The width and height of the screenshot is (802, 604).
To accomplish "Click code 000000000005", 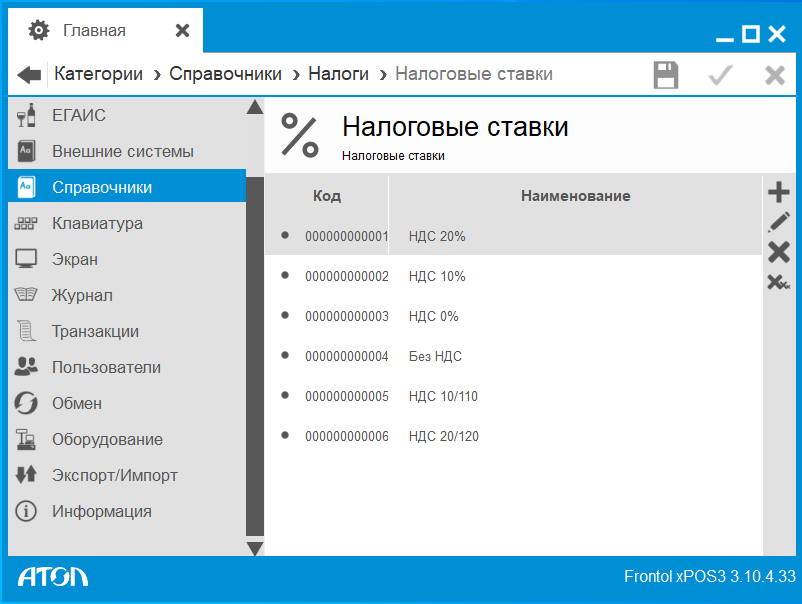I will coord(347,396).
